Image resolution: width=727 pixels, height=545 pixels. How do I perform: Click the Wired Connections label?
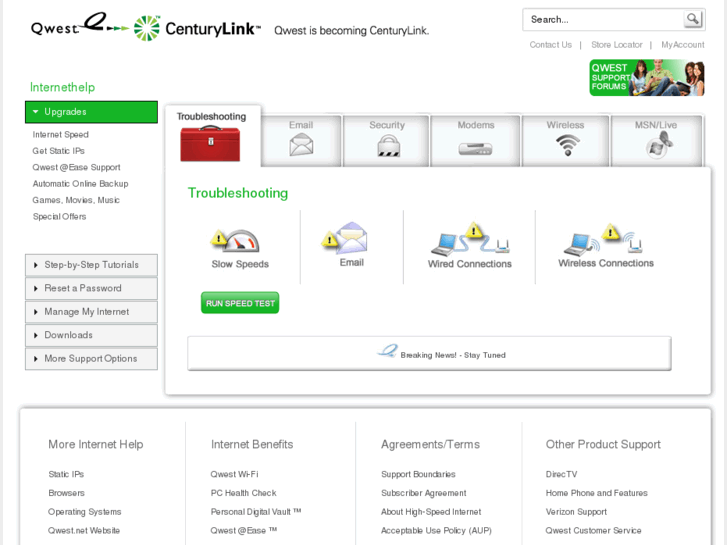coord(470,264)
